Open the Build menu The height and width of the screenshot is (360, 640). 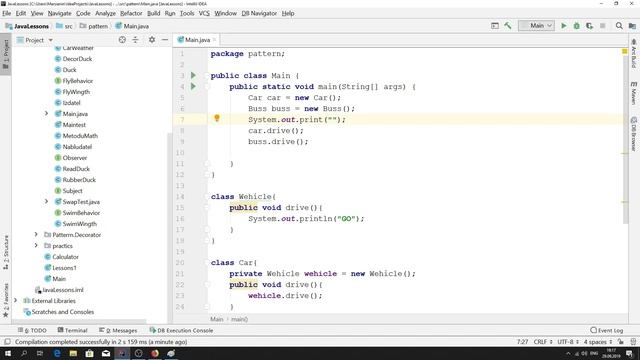click(153, 13)
